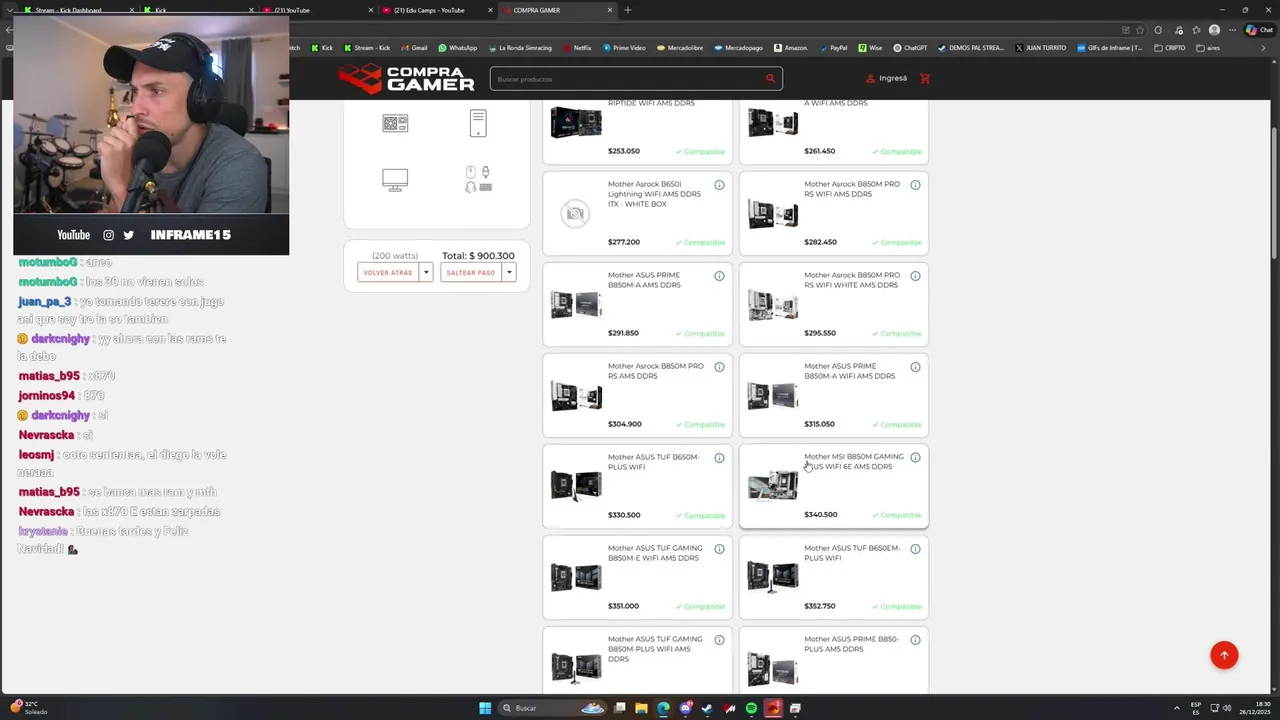This screenshot has height=720, width=1280.
Task: Click the search magnifier icon
Action: (x=770, y=78)
